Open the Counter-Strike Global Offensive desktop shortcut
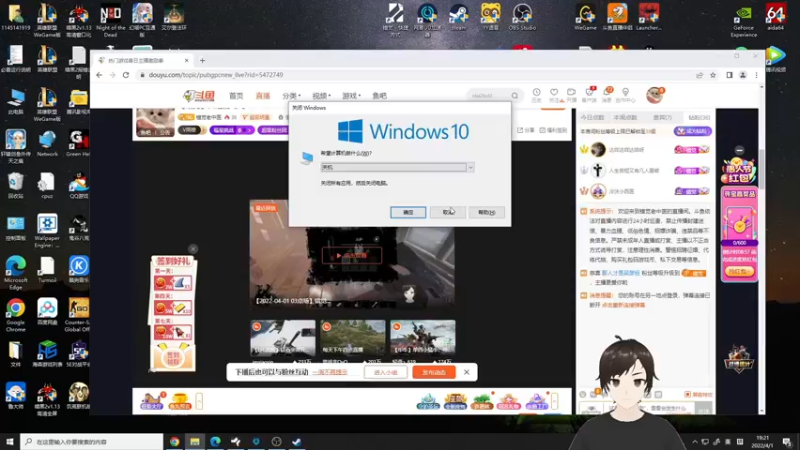 coord(79,315)
